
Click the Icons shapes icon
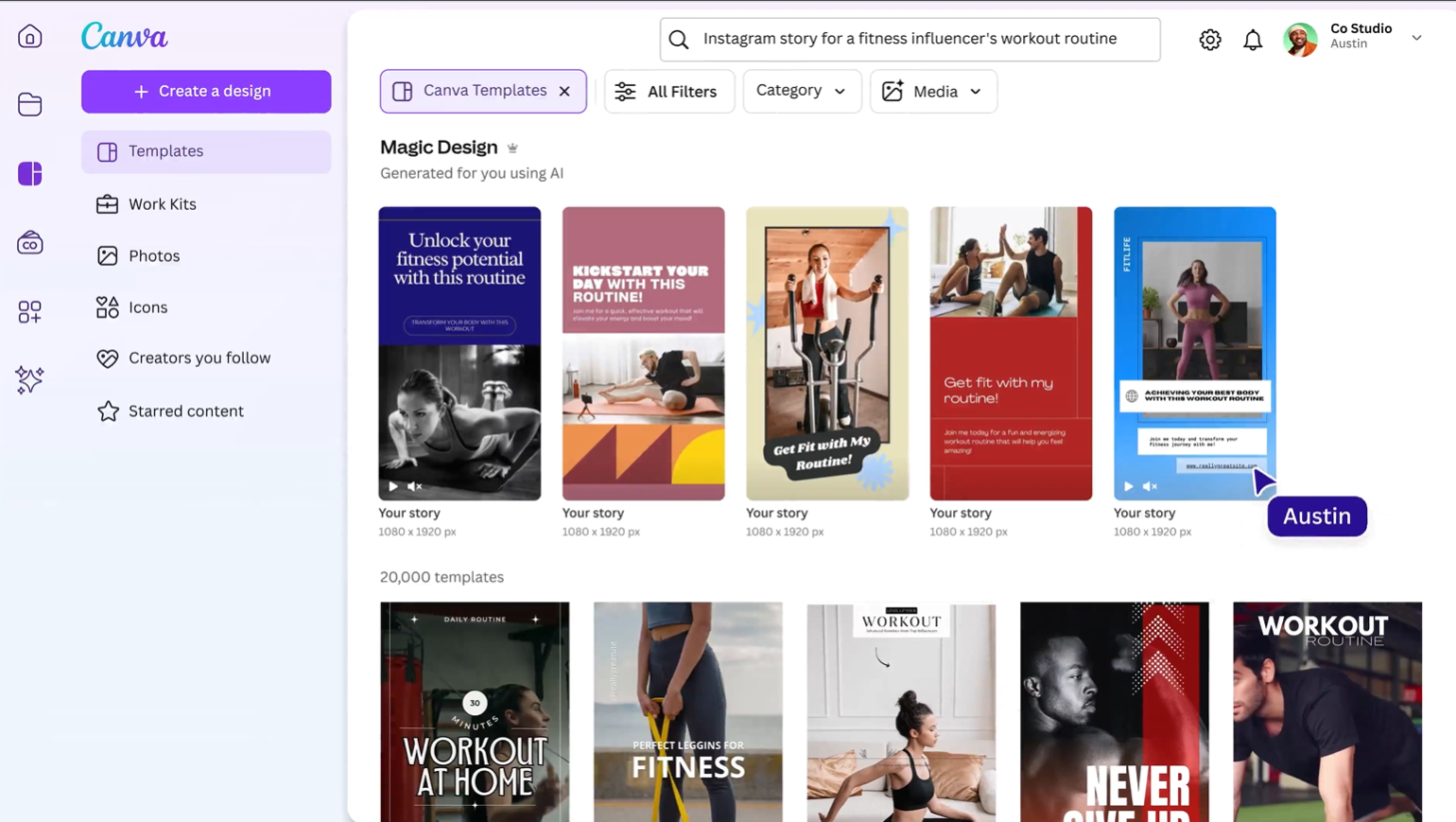[x=107, y=307]
